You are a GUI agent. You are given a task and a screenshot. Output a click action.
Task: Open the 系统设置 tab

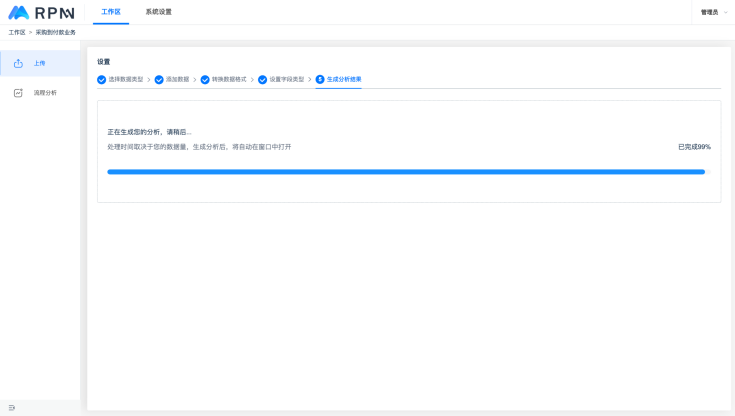[x=158, y=12]
